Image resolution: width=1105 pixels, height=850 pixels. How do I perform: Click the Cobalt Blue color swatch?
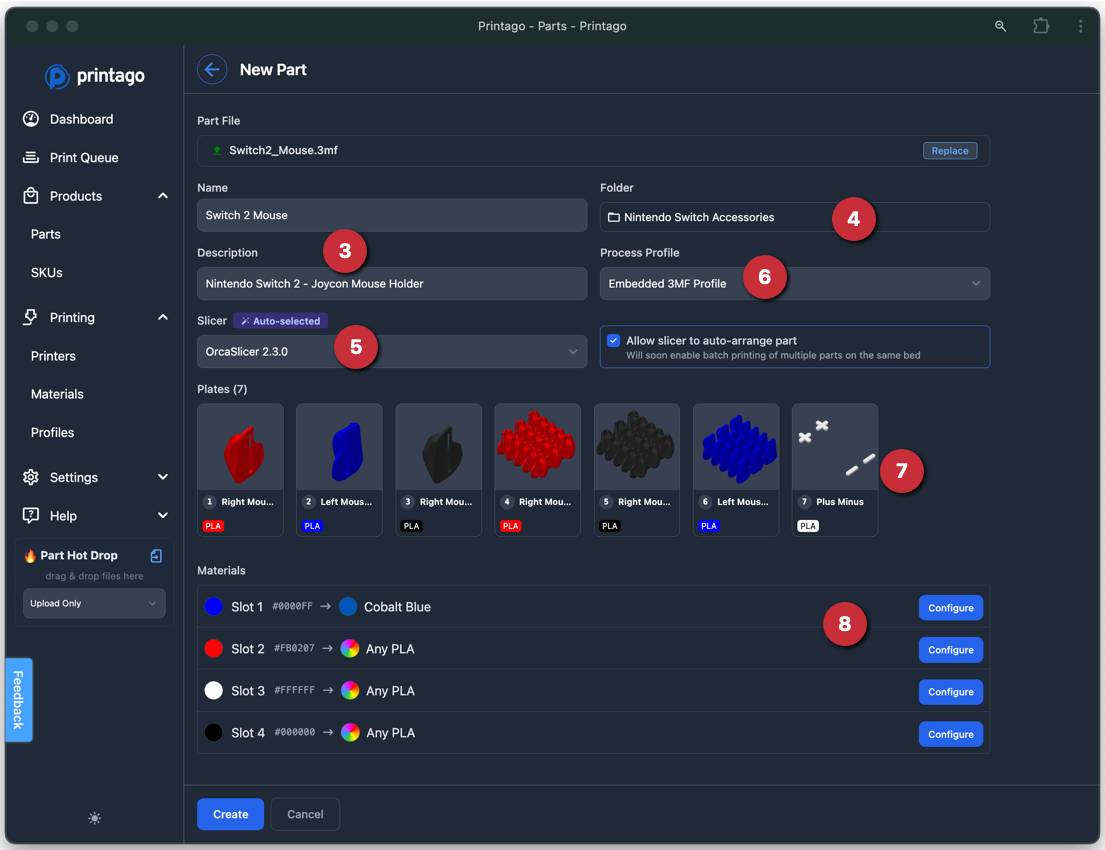(x=348, y=607)
